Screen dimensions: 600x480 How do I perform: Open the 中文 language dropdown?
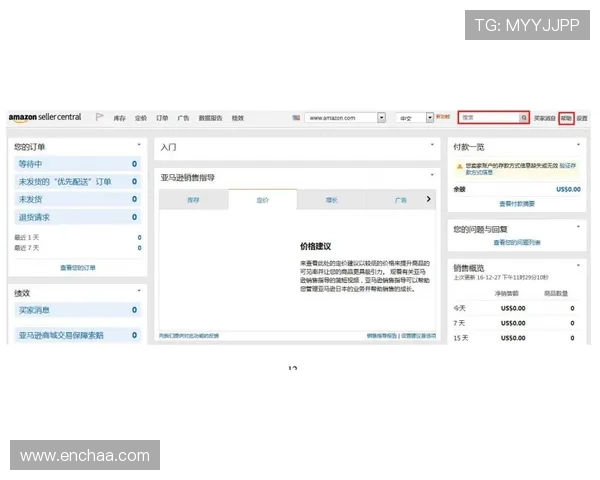pos(414,118)
